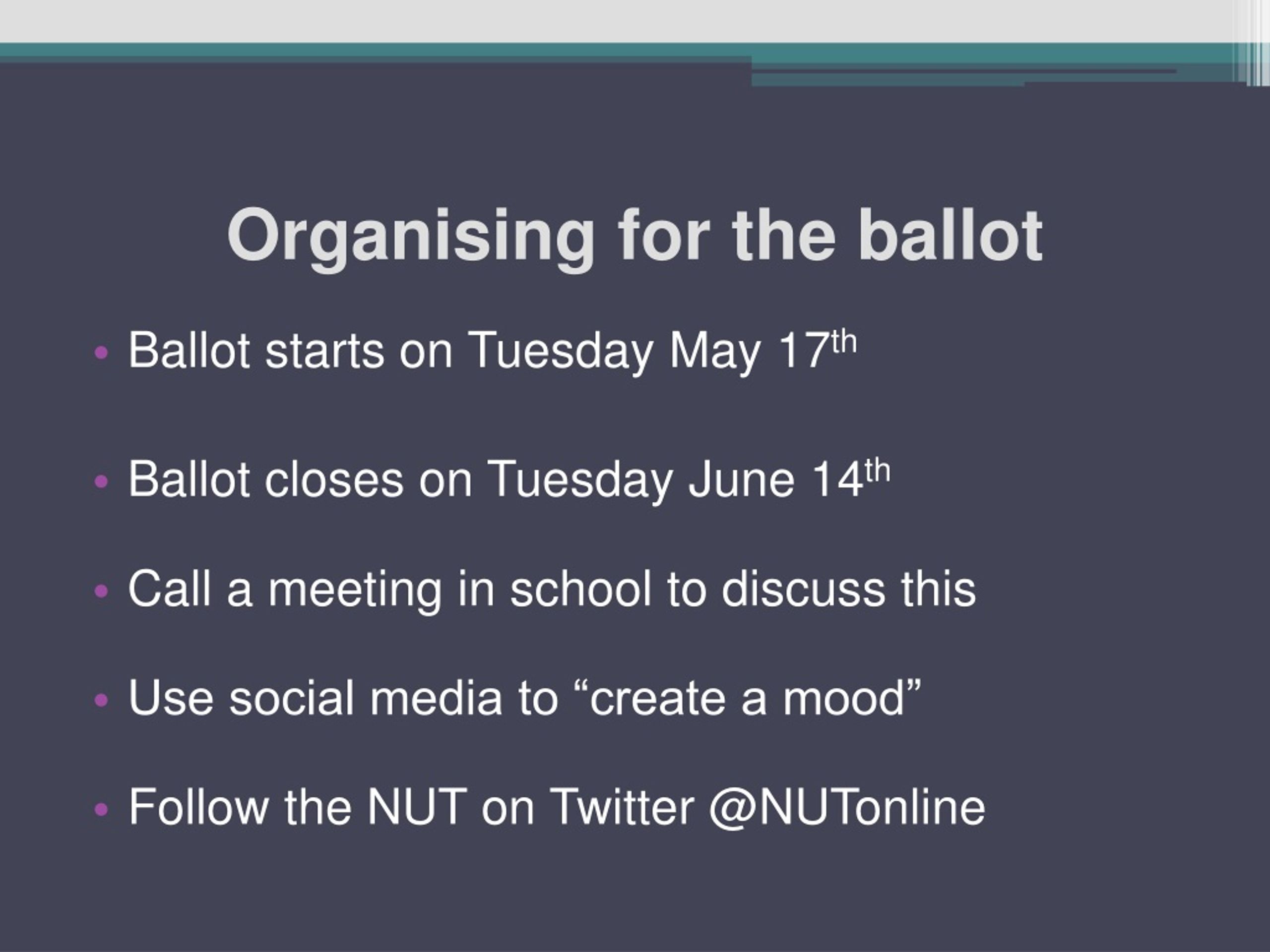The height and width of the screenshot is (952, 1270).
Task: Click the purple bullet beside "Follow the NUT"
Action: pyautogui.click(x=101, y=809)
